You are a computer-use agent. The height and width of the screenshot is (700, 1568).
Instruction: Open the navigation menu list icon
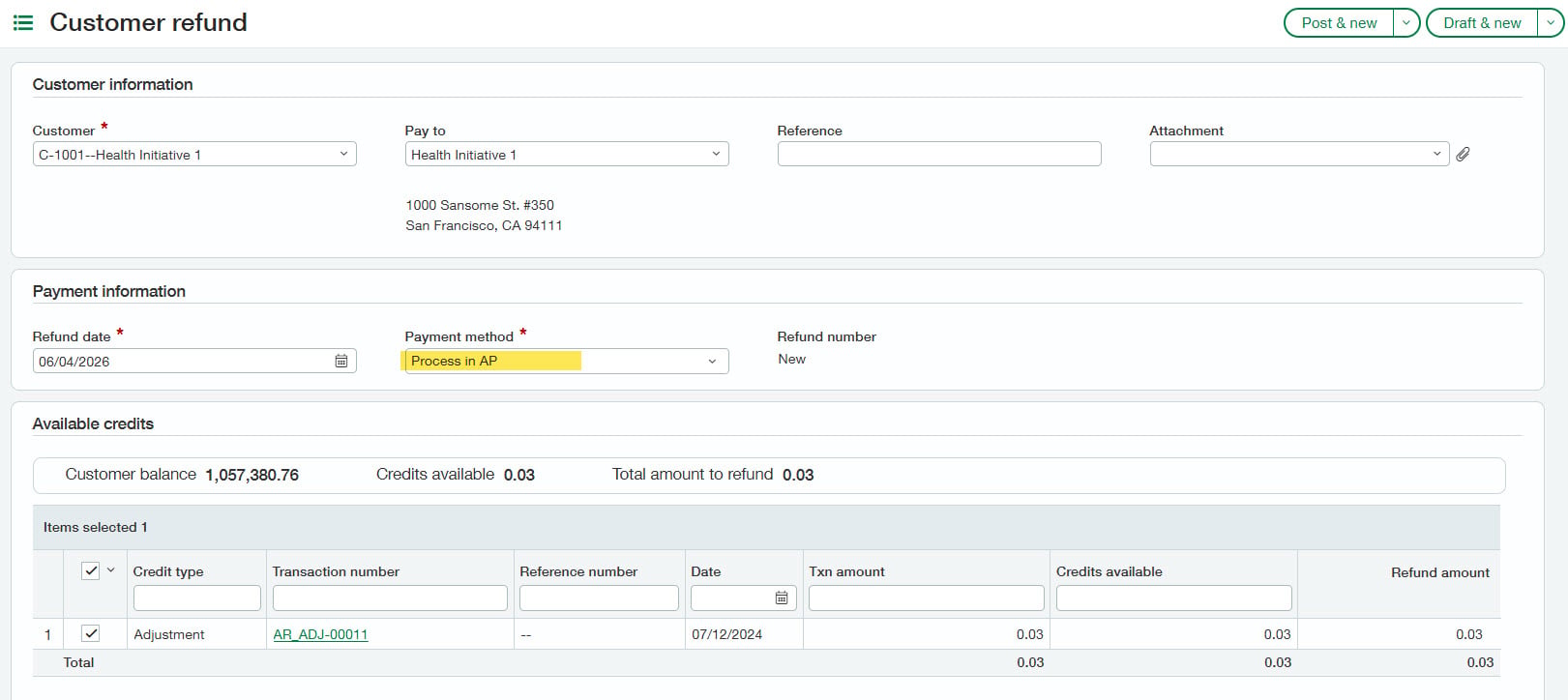22,22
